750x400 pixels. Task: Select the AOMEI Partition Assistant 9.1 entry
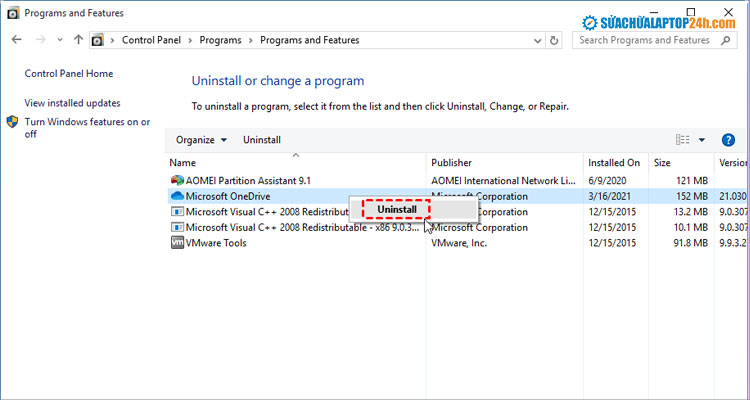click(248, 180)
